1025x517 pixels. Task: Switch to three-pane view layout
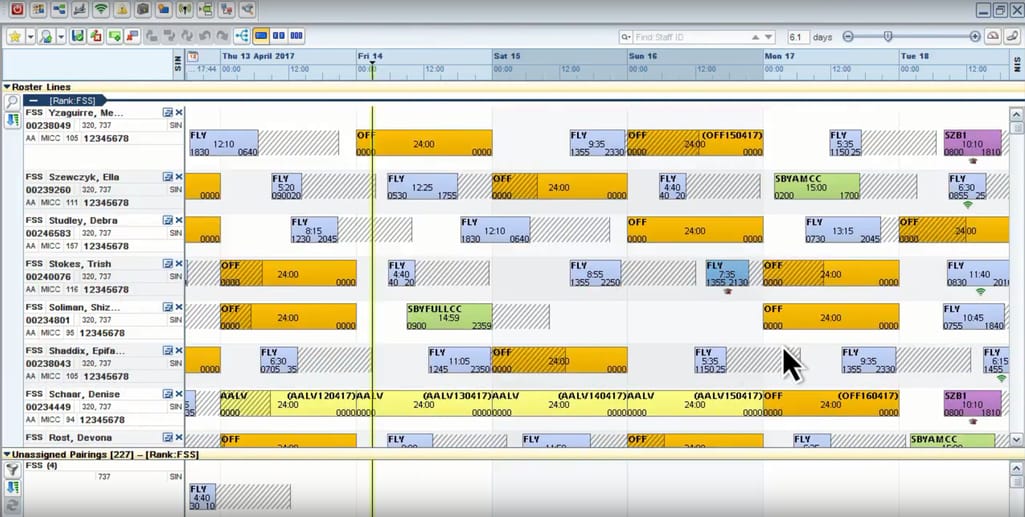296,37
